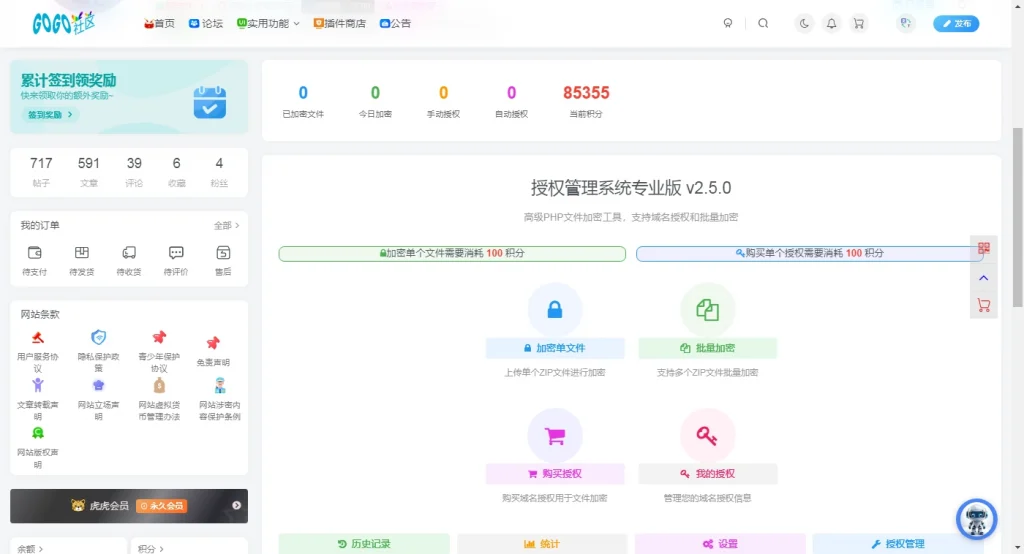Open 待发货 awaiting shipment orders
The image size is (1024, 554).
82,261
